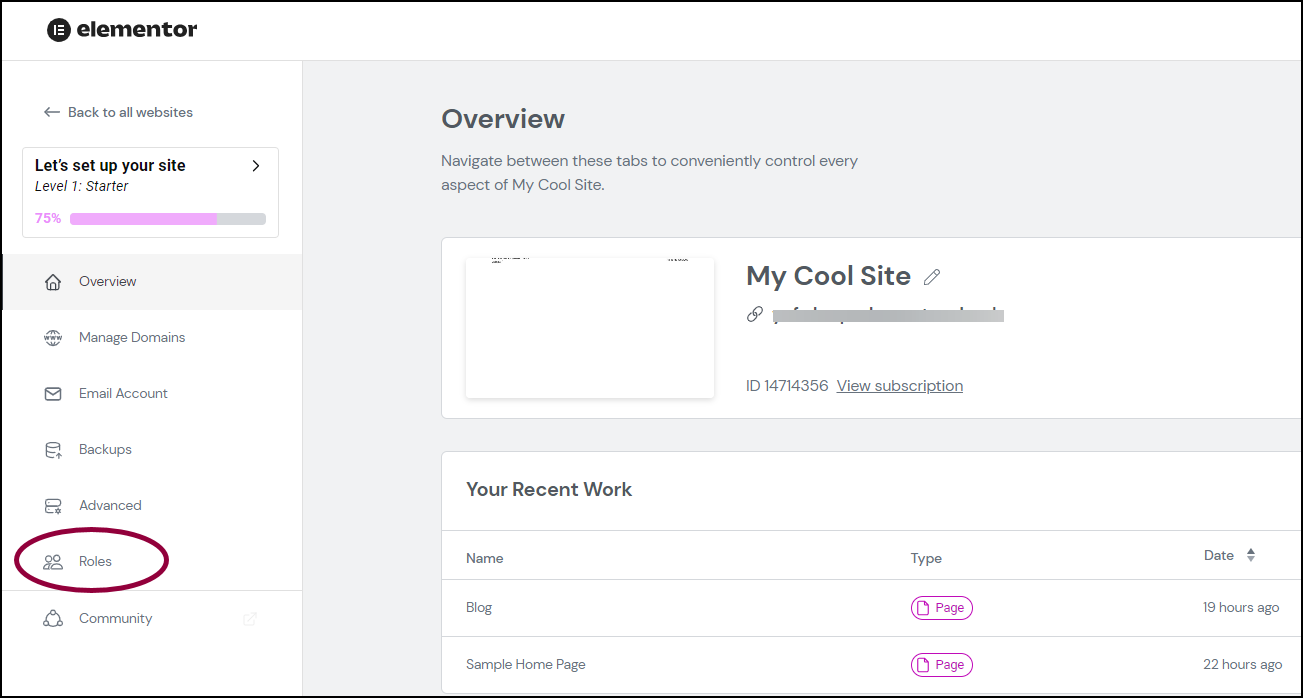The width and height of the screenshot is (1303, 698).
Task: Click Page badge in Blog row
Action: pos(942,608)
